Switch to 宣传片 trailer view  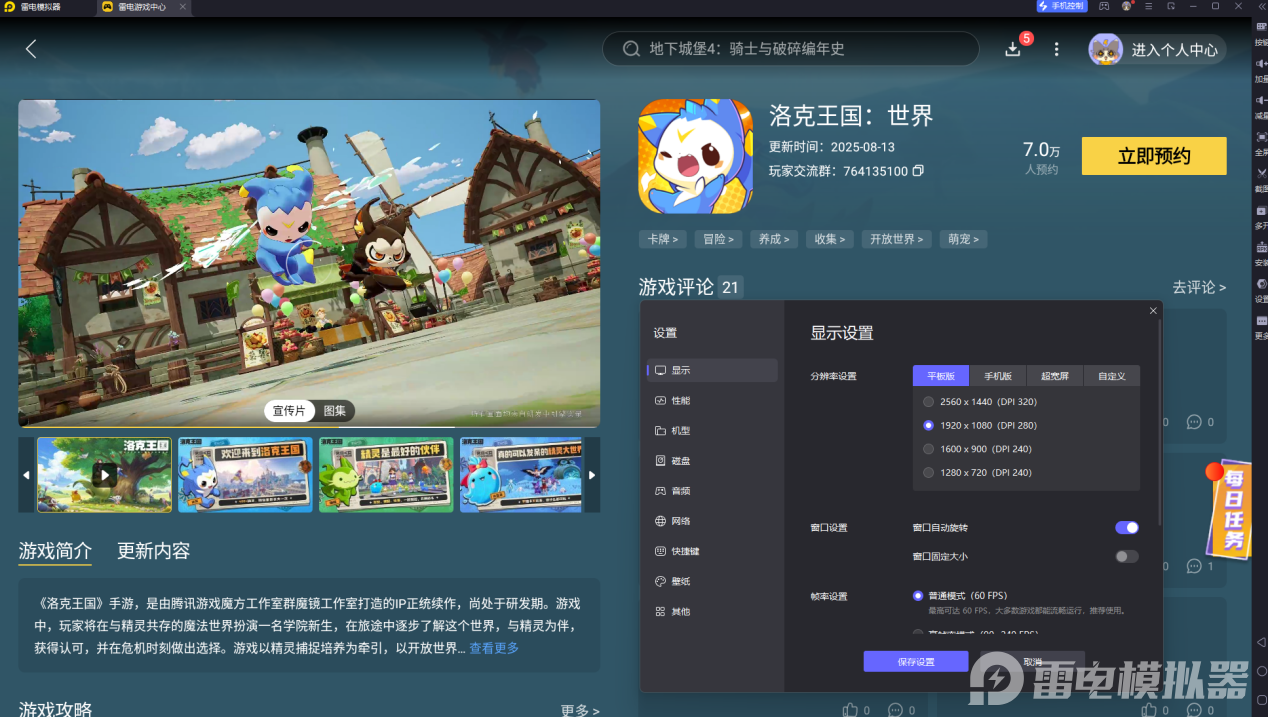click(289, 411)
